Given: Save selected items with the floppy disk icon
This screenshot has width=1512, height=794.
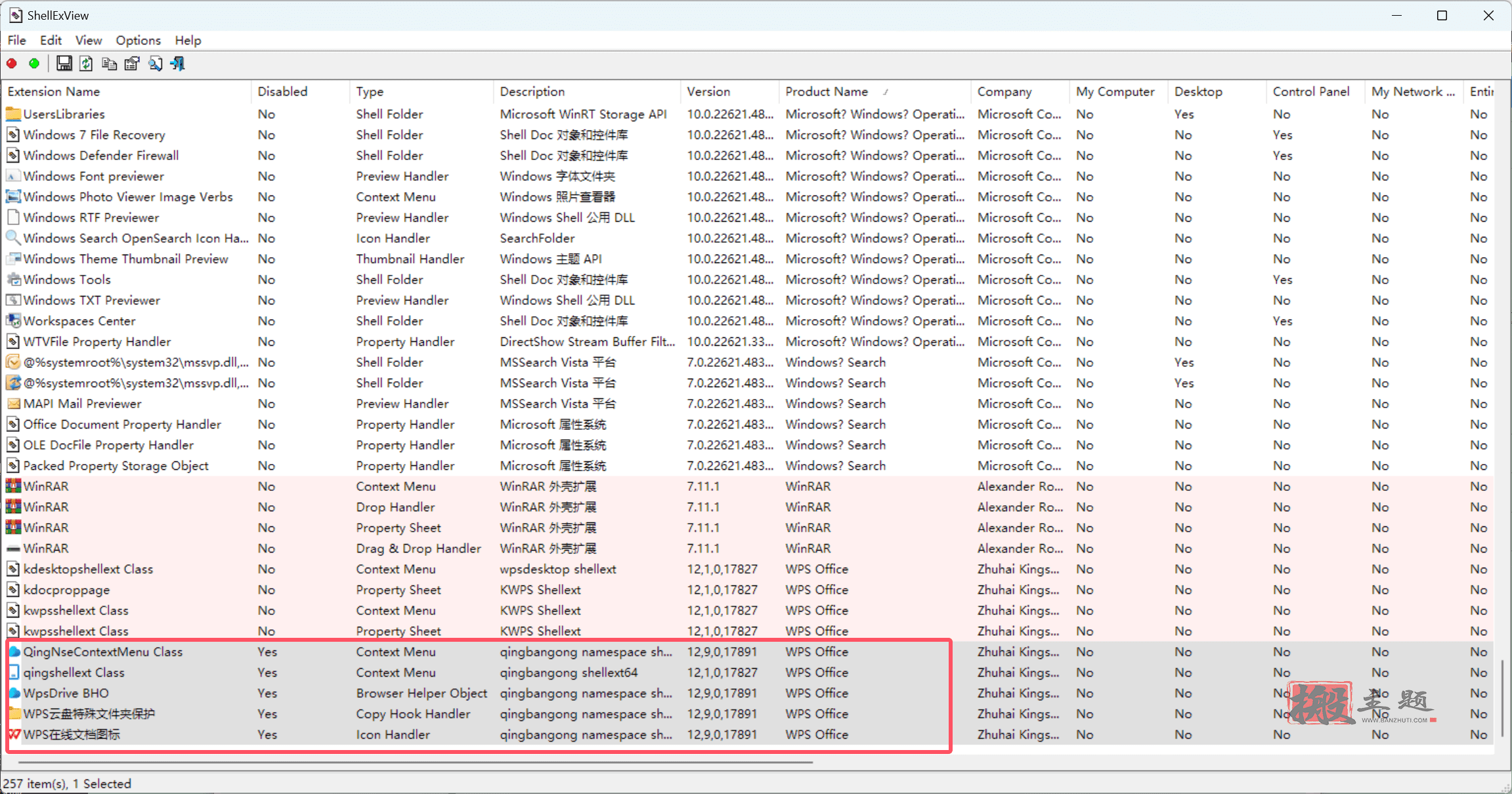Looking at the screenshot, I should coord(64,64).
